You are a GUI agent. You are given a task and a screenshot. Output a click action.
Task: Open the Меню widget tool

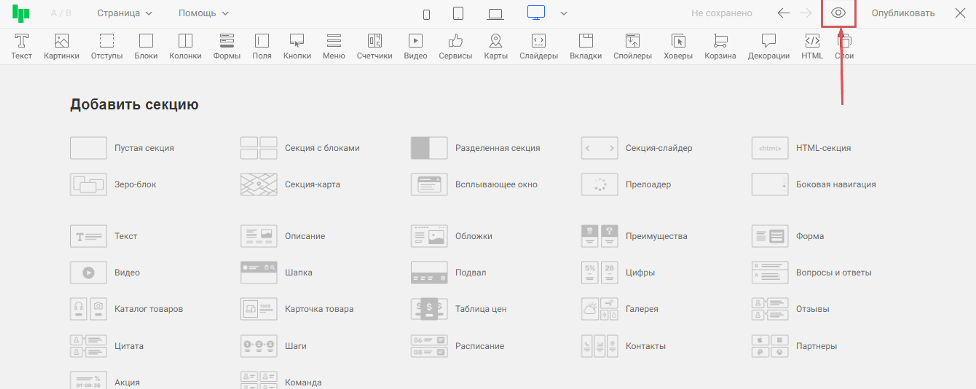(334, 47)
